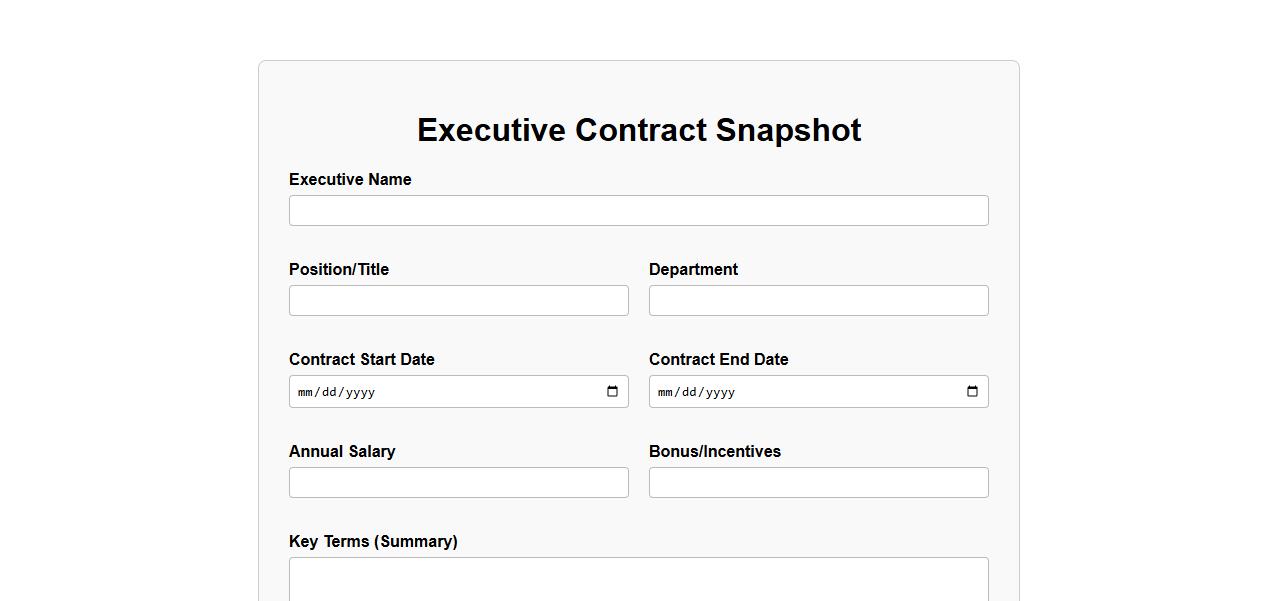This screenshot has height=601, width=1278.
Task: Select year segment of Contract Start Date
Action: pyautogui.click(x=360, y=392)
